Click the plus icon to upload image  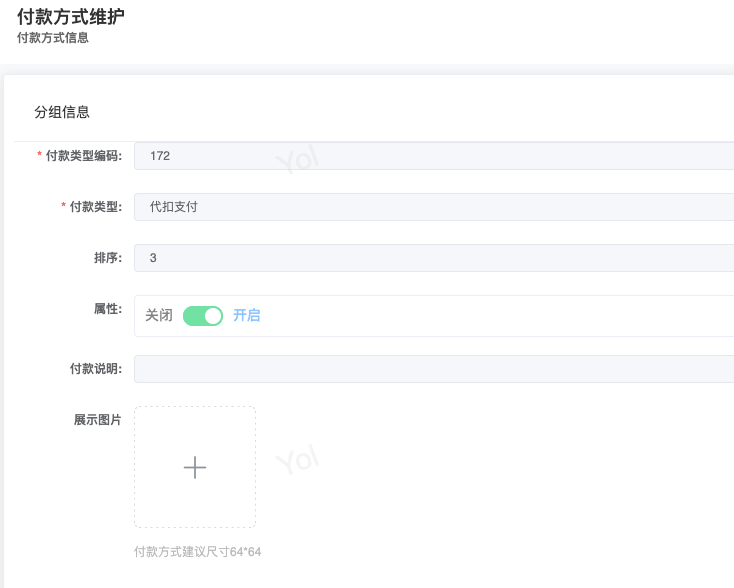coord(195,467)
